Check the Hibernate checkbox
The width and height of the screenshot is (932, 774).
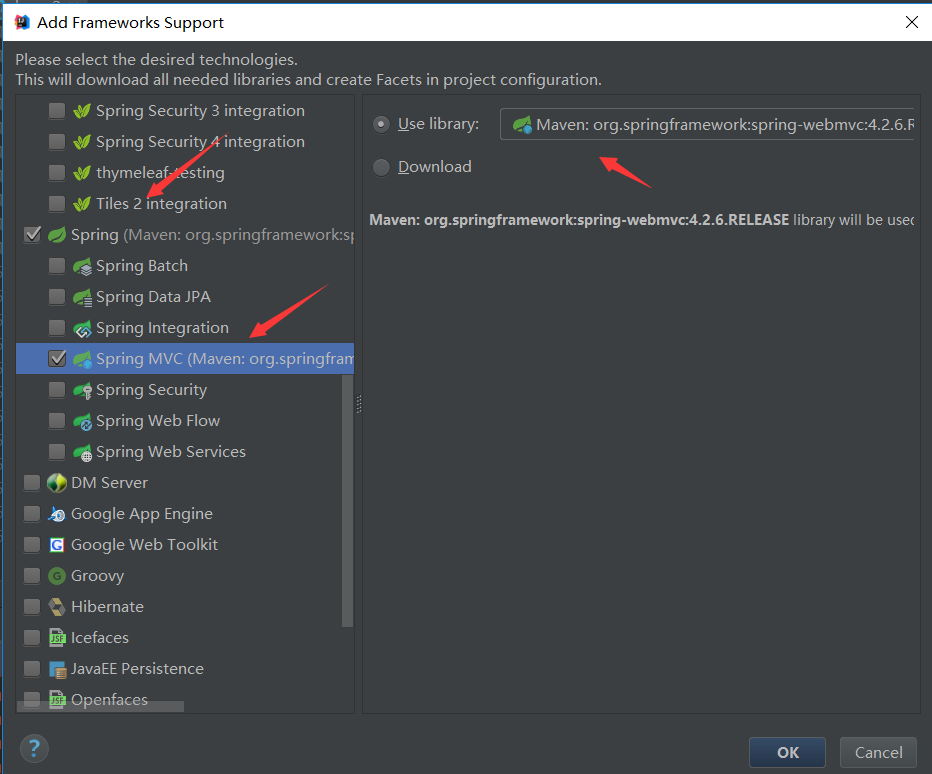point(32,606)
